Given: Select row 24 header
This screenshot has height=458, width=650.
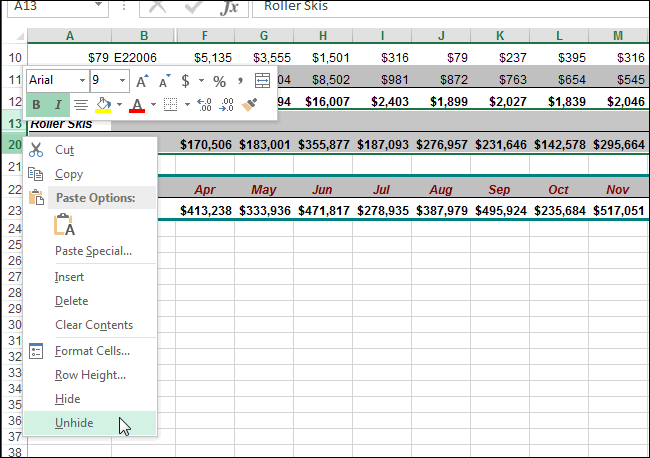Looking at the screenshot, I should tap(15, 229).
